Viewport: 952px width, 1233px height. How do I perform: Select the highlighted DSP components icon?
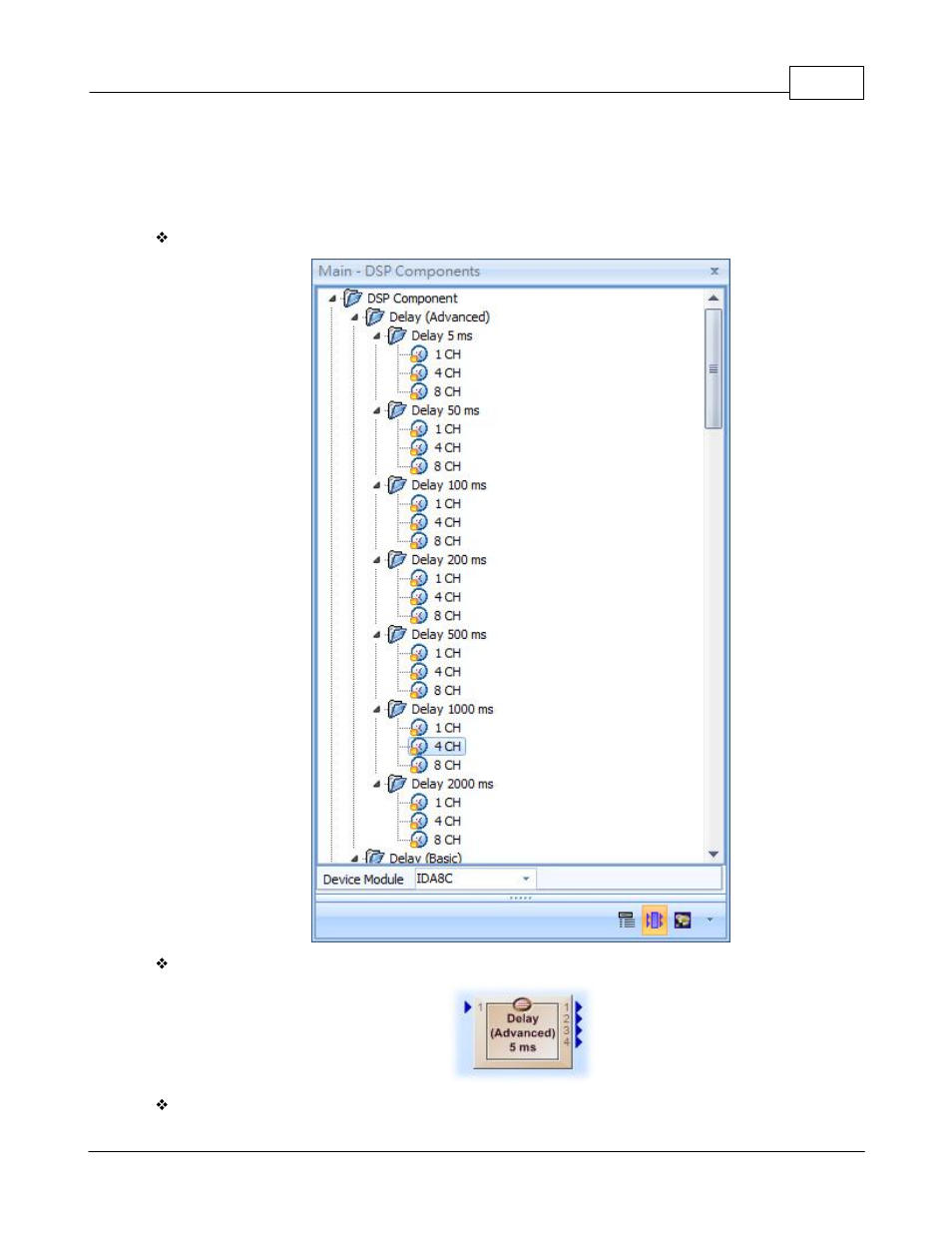coord(654,920)
